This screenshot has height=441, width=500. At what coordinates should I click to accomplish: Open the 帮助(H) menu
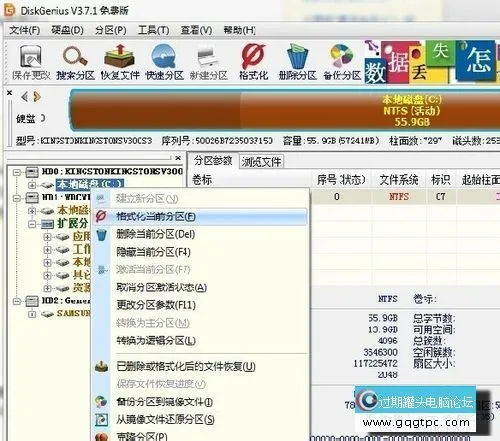(240, 30)
